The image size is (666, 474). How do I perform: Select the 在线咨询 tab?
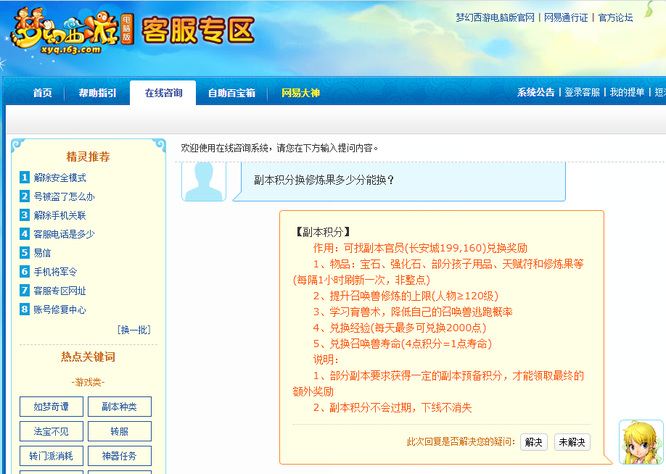pos(163,93)
